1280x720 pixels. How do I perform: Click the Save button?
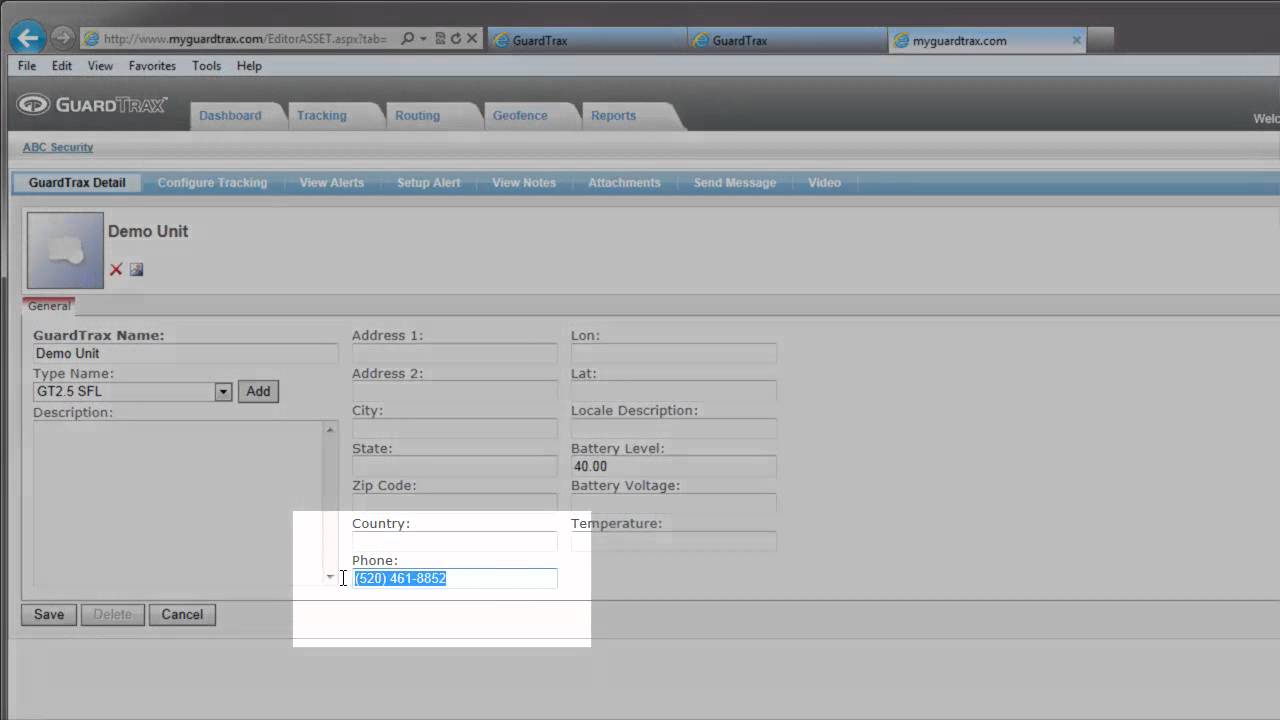49,615
